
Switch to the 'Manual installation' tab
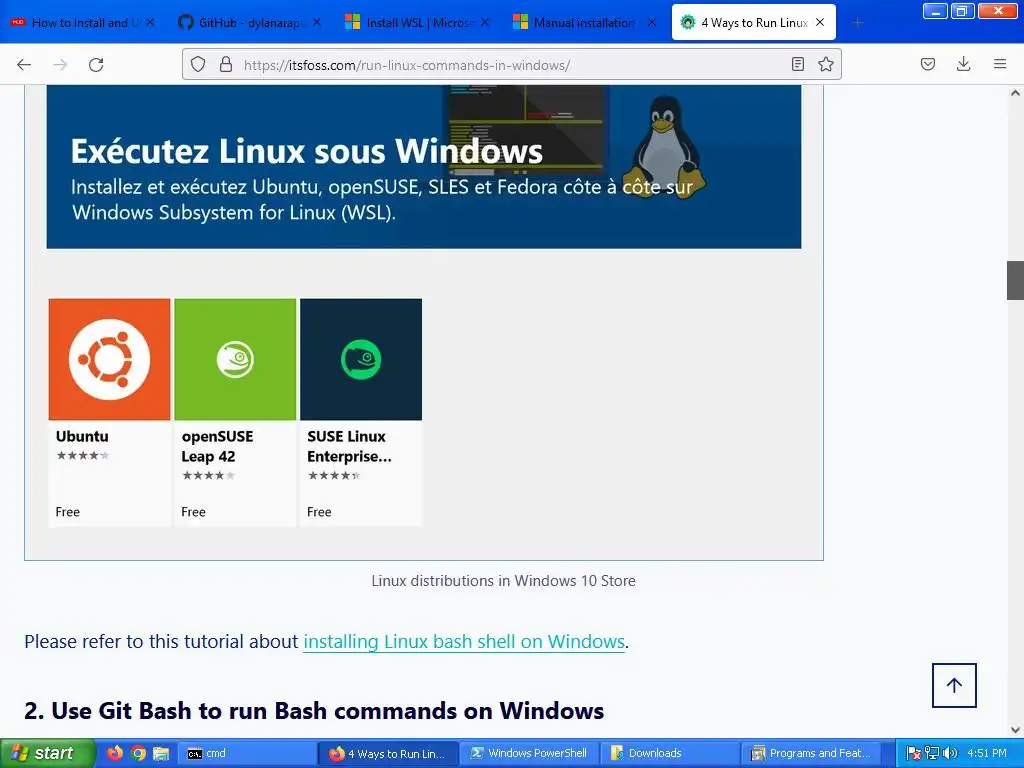coord(584,23)
